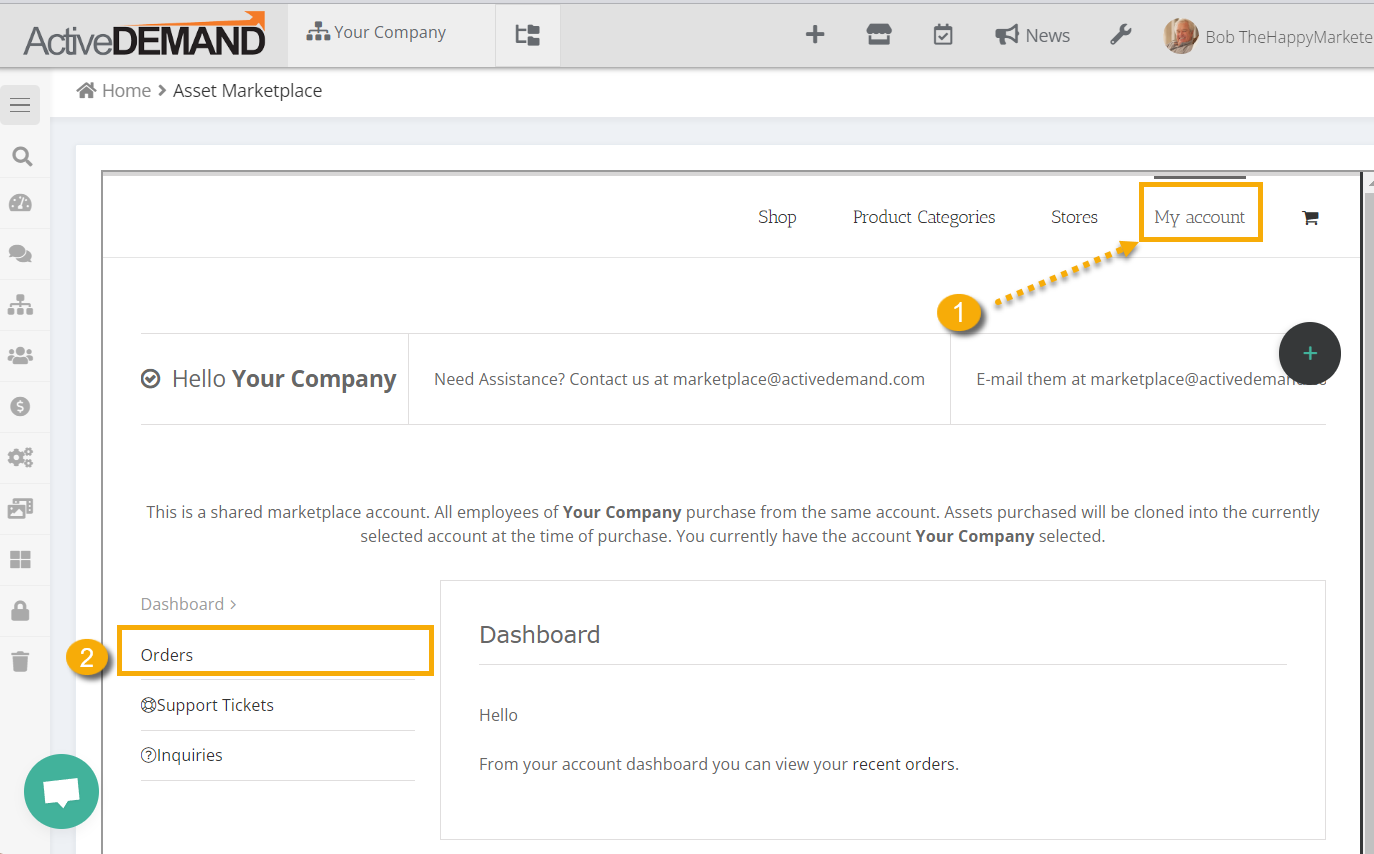Open the gears automation sidebar icon
The image size is (1374, 854).
(20, 458)
